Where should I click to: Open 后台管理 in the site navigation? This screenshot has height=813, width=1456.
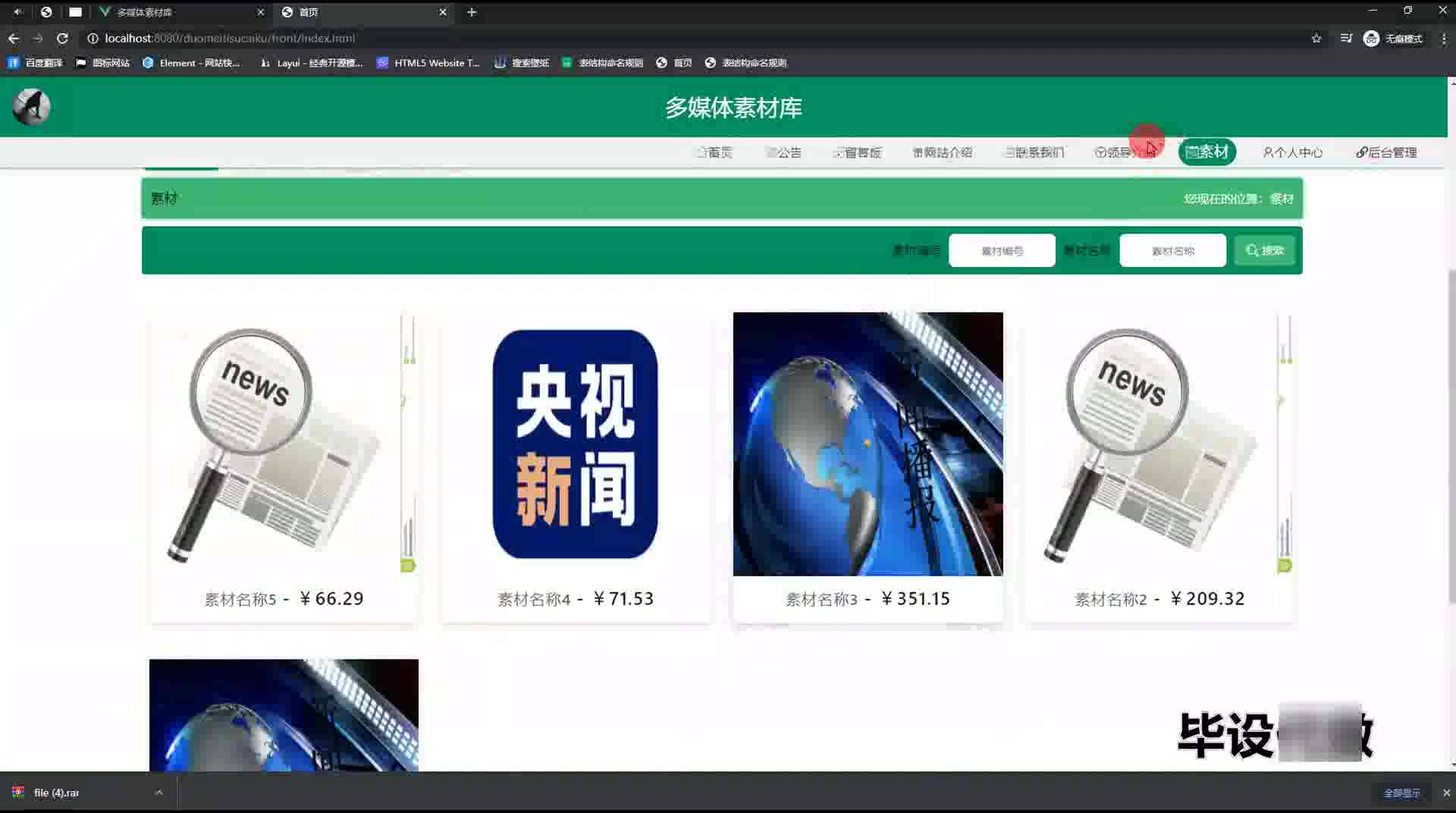pyautogui.click(x=1386, y=152)
